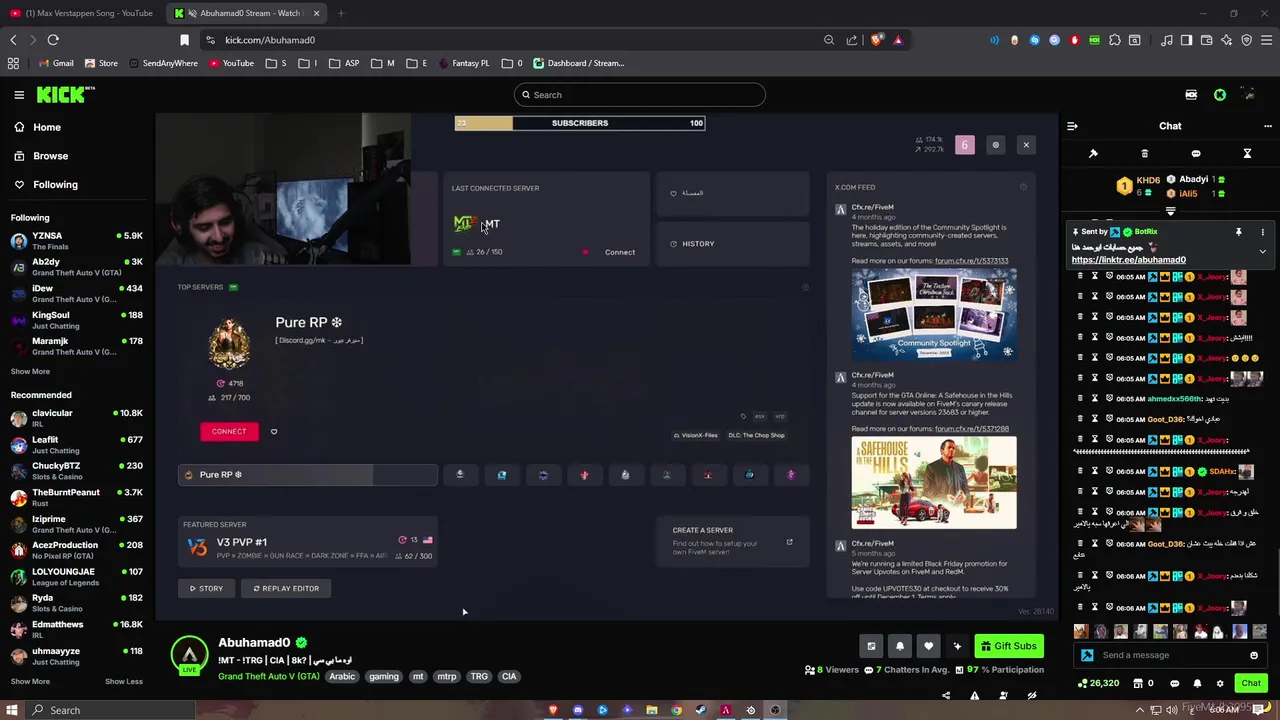Click the sparkle icon beside Gift Subs
This screenshot has width=1280, height=720.
957,646
